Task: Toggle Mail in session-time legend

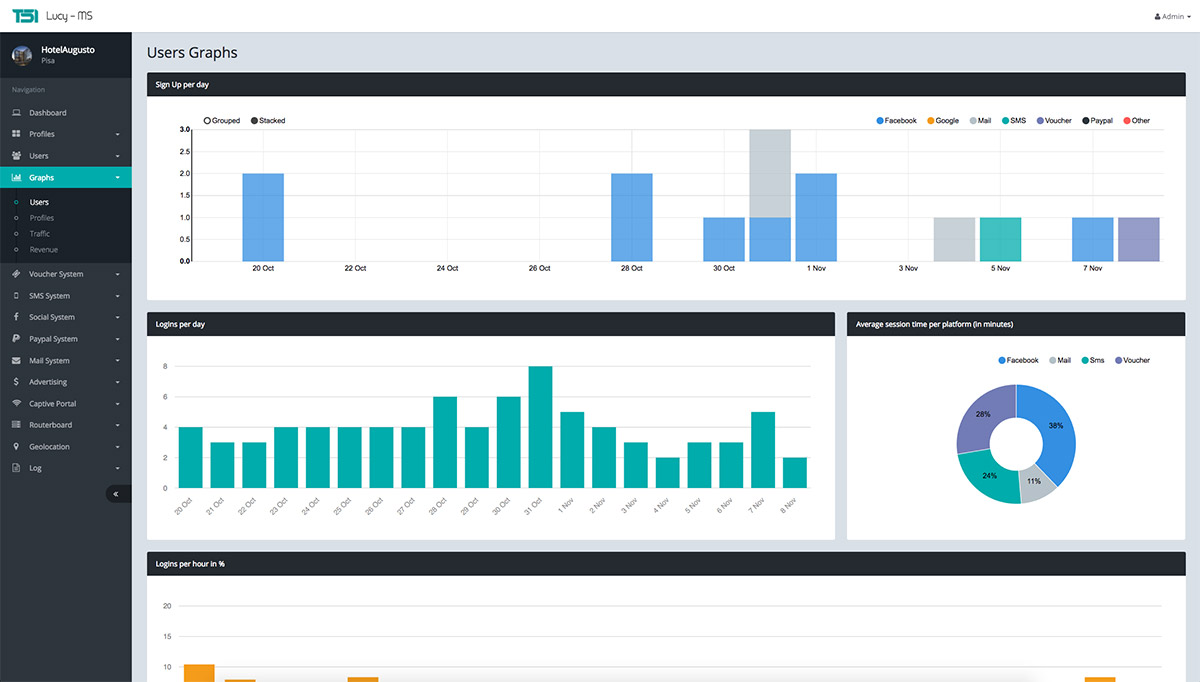Action: pos(1059,360)
